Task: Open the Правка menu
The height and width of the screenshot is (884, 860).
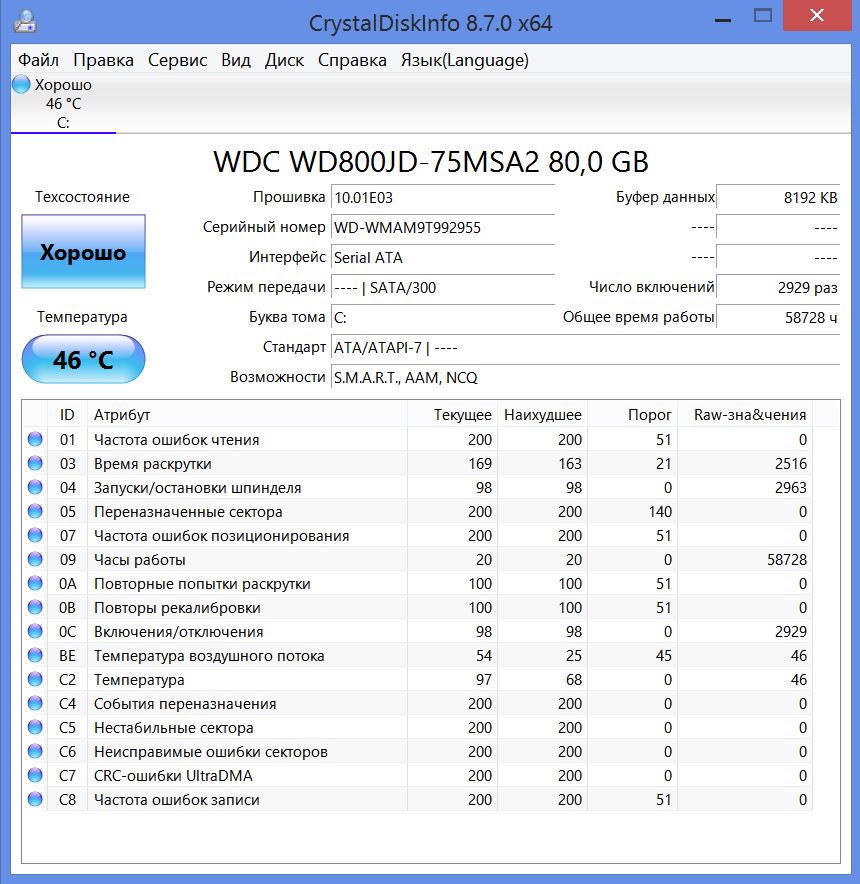Action: 103,60
